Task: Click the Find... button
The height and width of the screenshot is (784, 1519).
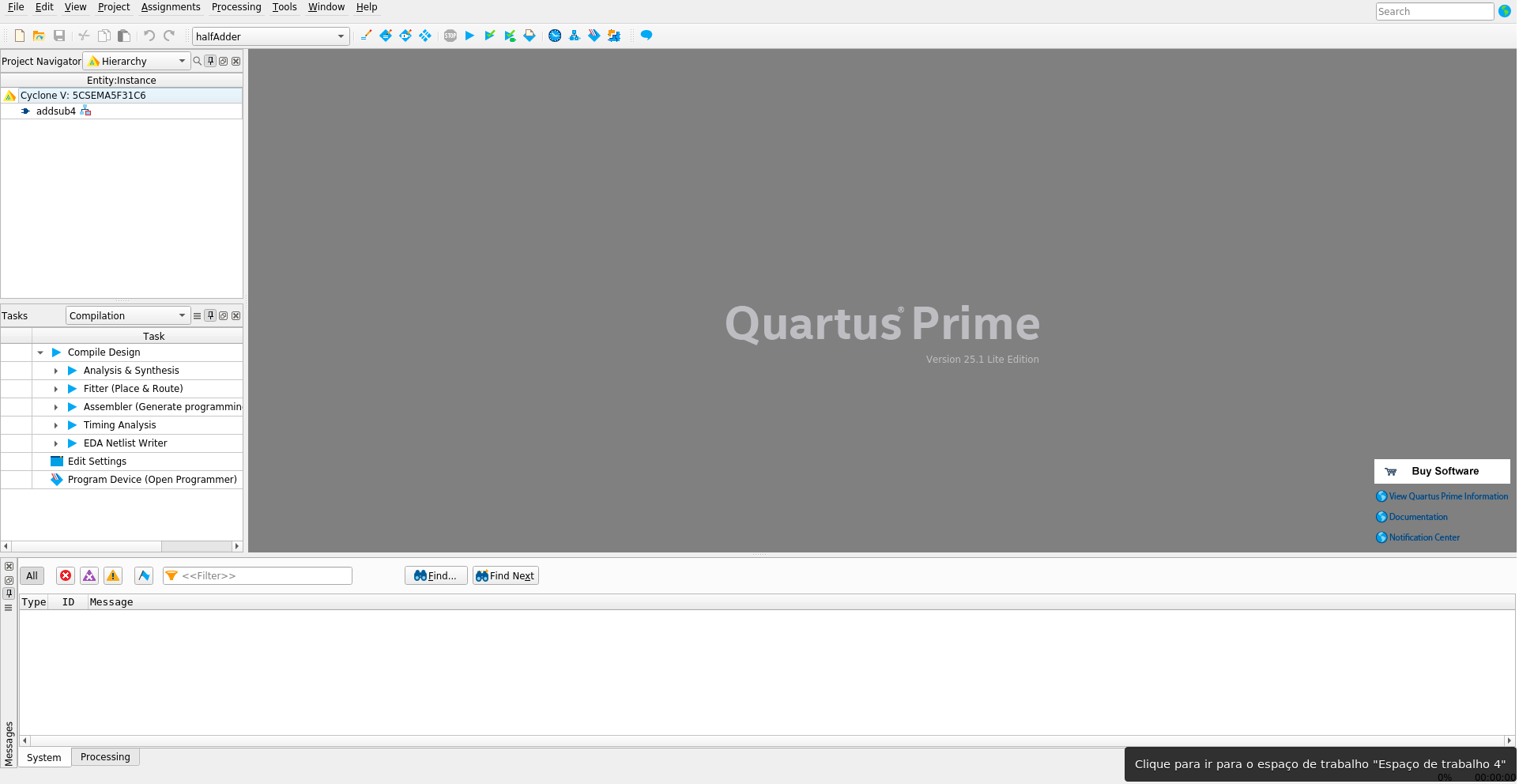Action: (x=436, y=576)
